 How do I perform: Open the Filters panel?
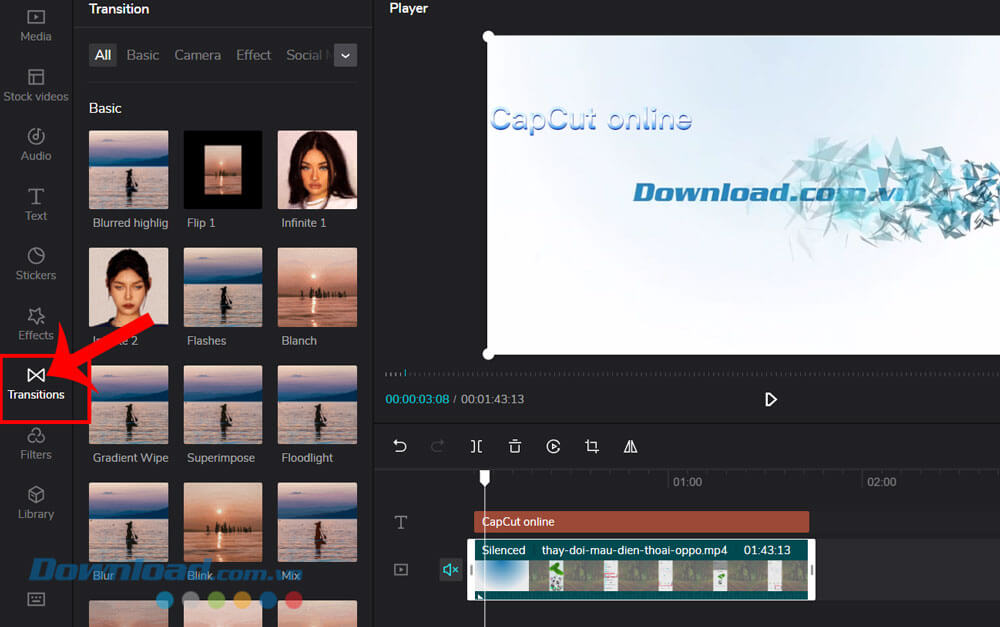[x=36, y=443]
